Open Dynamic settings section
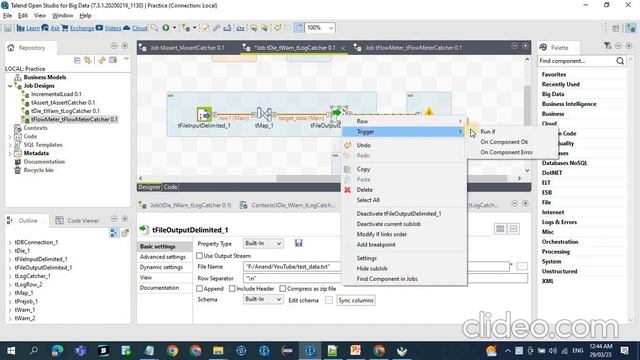This screenshot has width=640, height=360. point(161,267)
